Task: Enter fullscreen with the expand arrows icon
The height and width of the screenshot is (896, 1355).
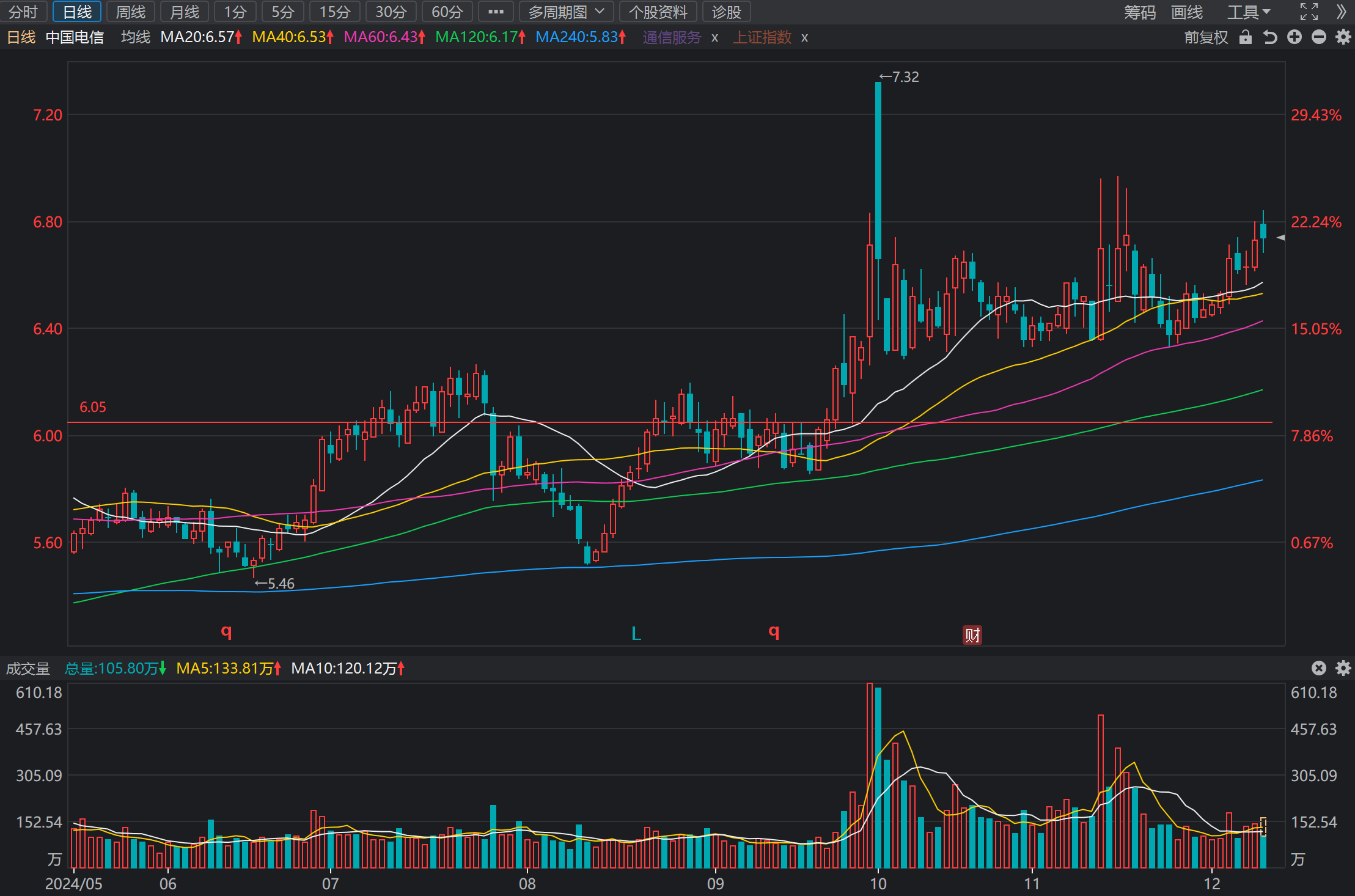Action: [1309, 12]
